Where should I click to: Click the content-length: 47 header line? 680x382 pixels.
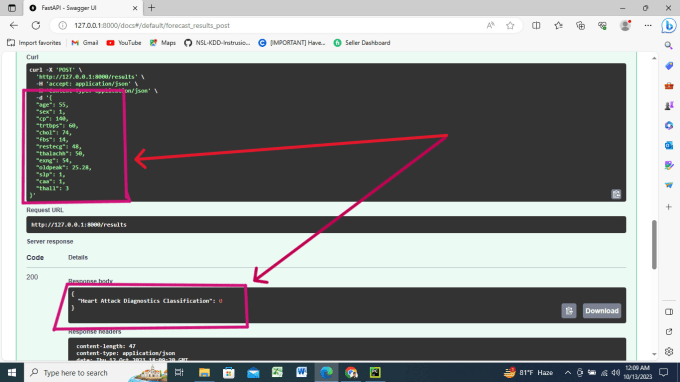click(x=106, y=346)
